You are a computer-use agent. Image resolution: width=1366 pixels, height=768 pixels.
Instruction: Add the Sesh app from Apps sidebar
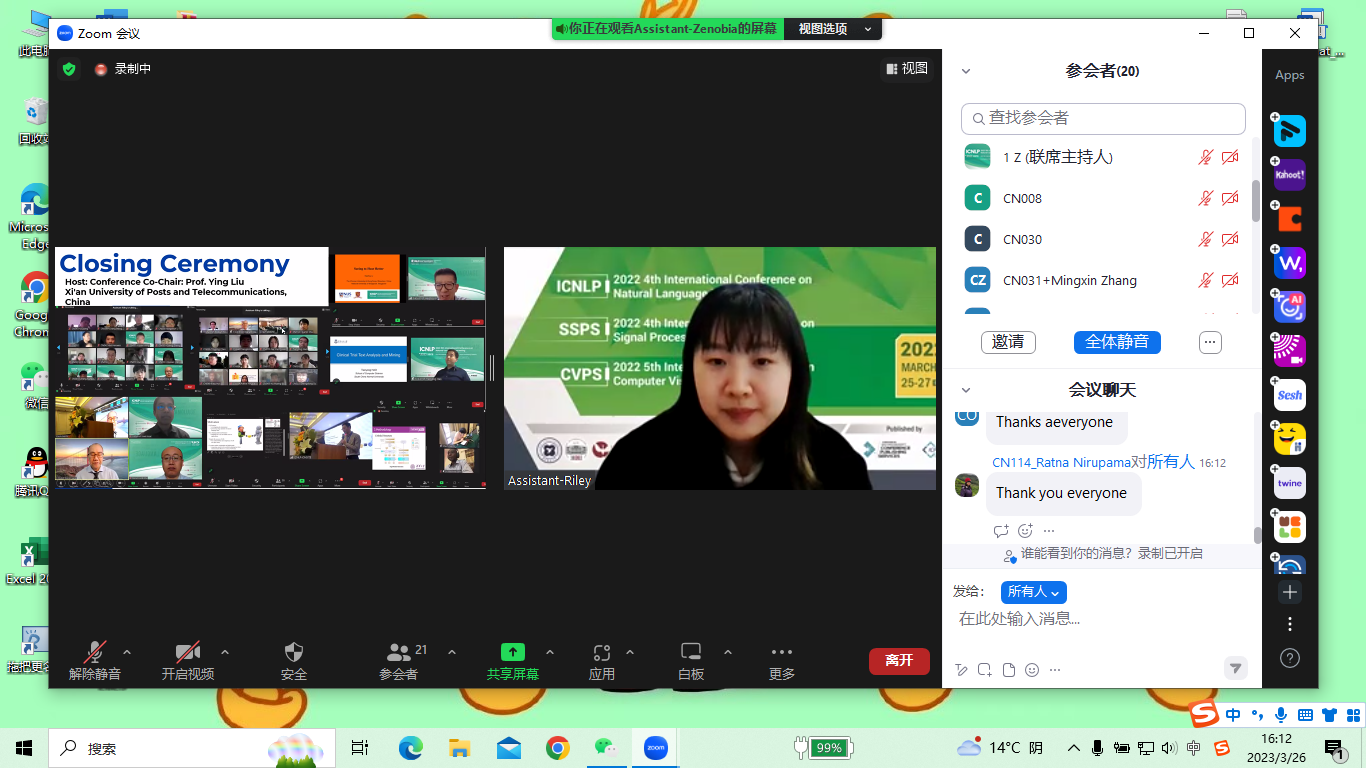(x=1289, y=395)
